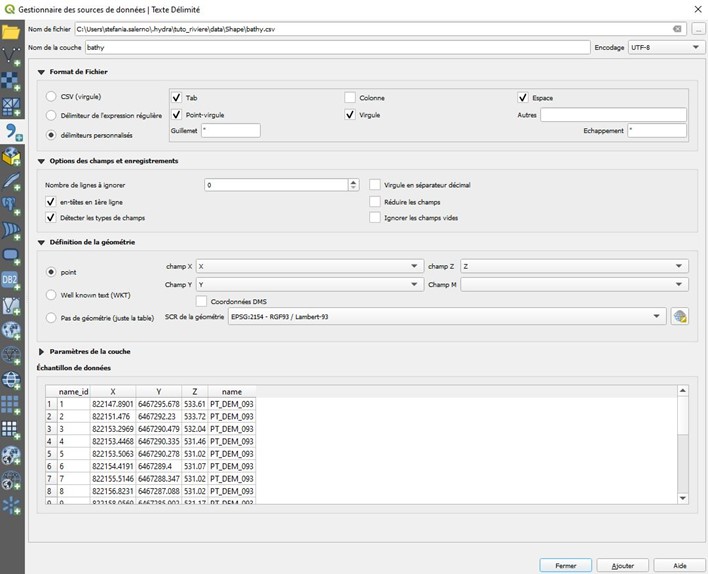Select the Vector Tile source icon
The height and width of the screenshot is (574, 708).
[x=11, y=430]
